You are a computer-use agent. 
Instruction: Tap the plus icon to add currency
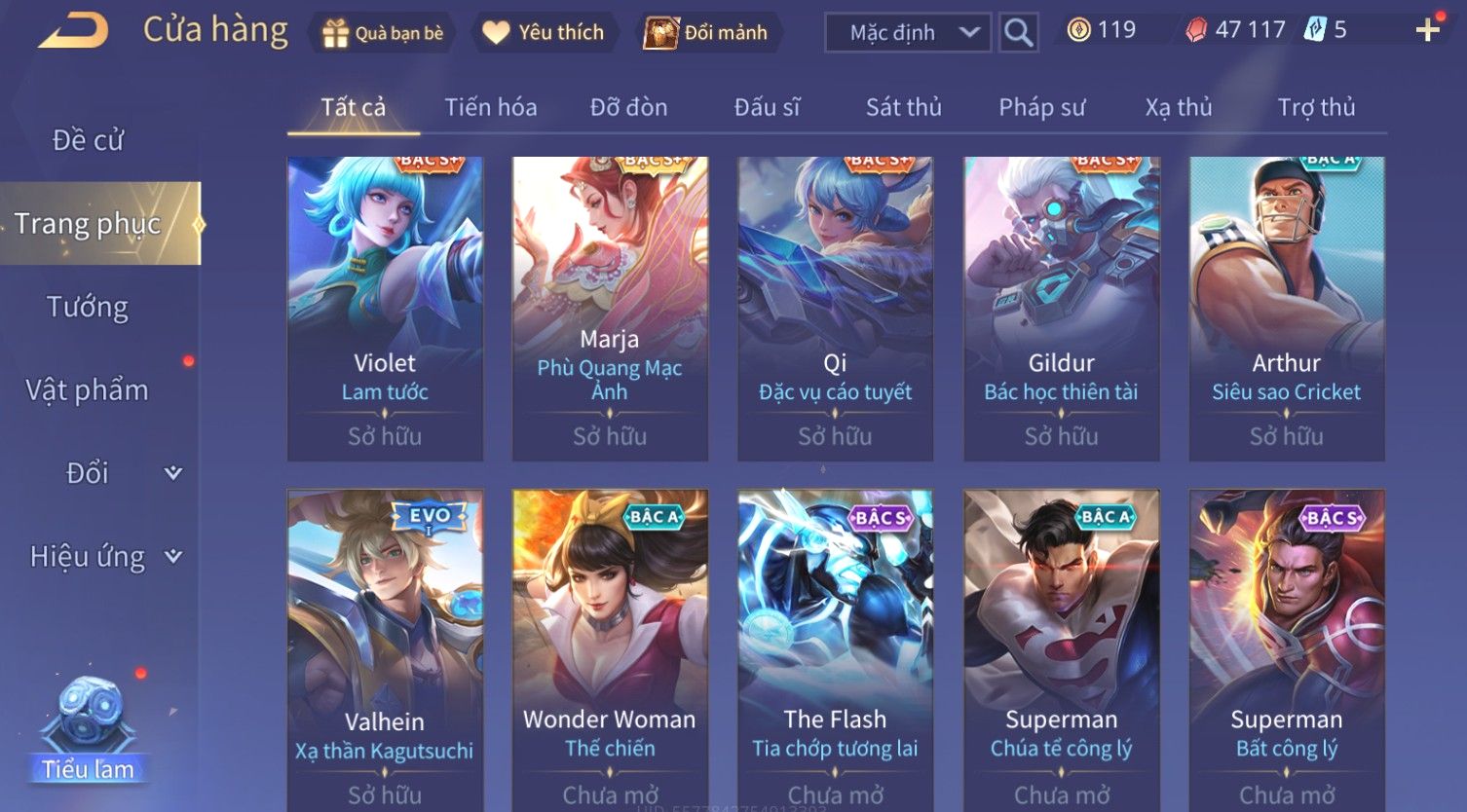click(1427, 30)
